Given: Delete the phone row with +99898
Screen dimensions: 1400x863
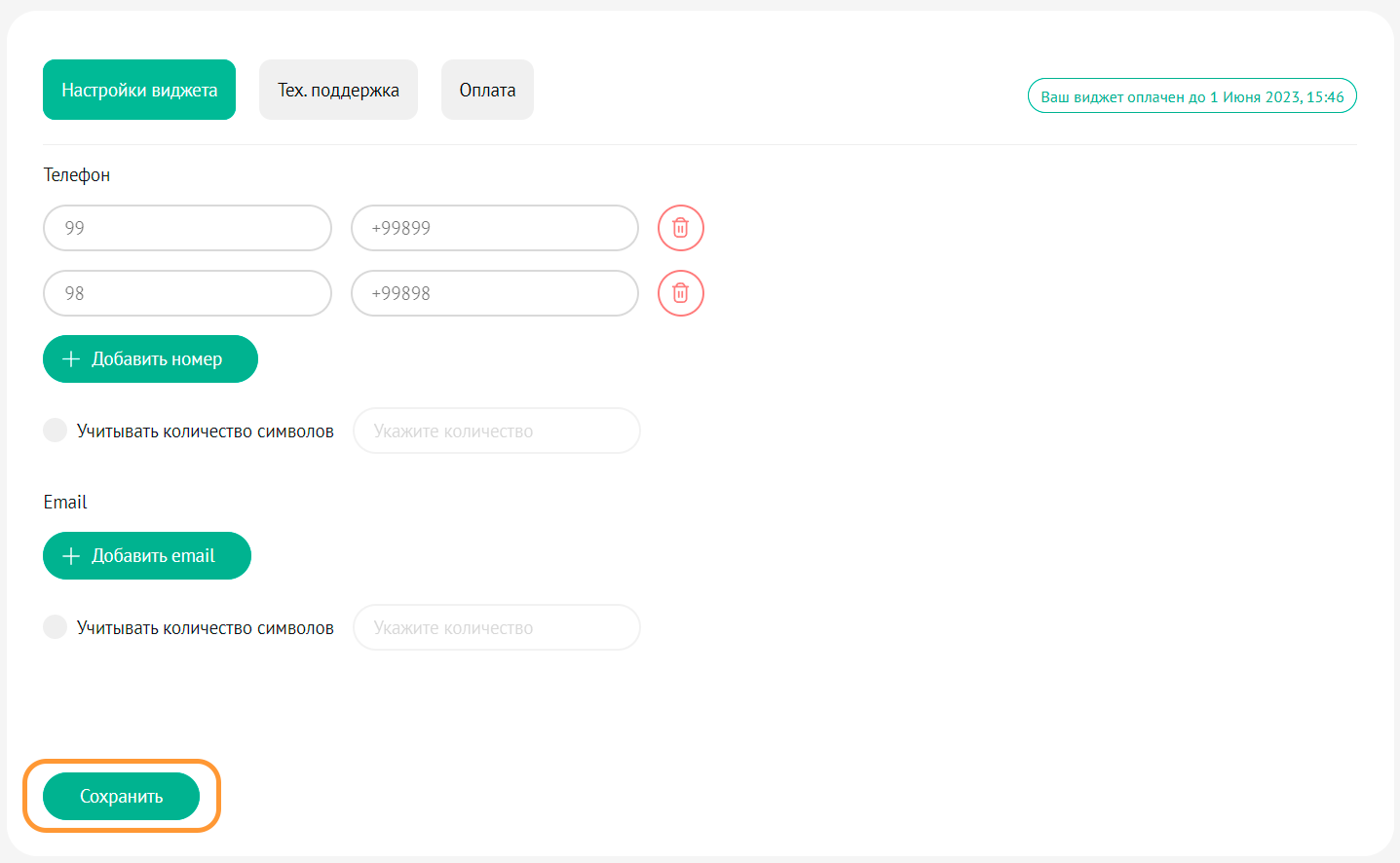Looking at the screenshot, I should click(x=680, y=293).
